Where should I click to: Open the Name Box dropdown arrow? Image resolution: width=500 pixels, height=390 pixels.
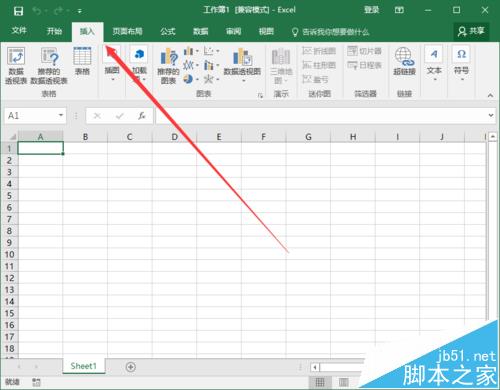(61, 115)
